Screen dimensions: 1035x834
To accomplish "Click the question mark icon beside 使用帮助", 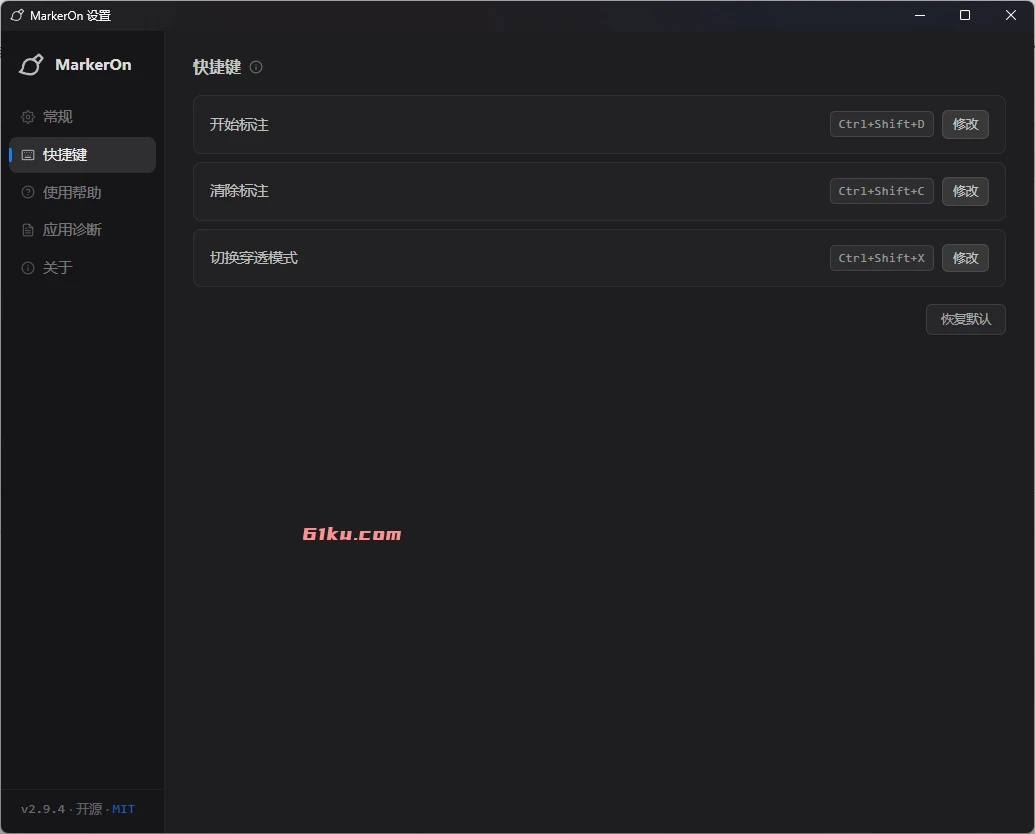I will point(28,192).
